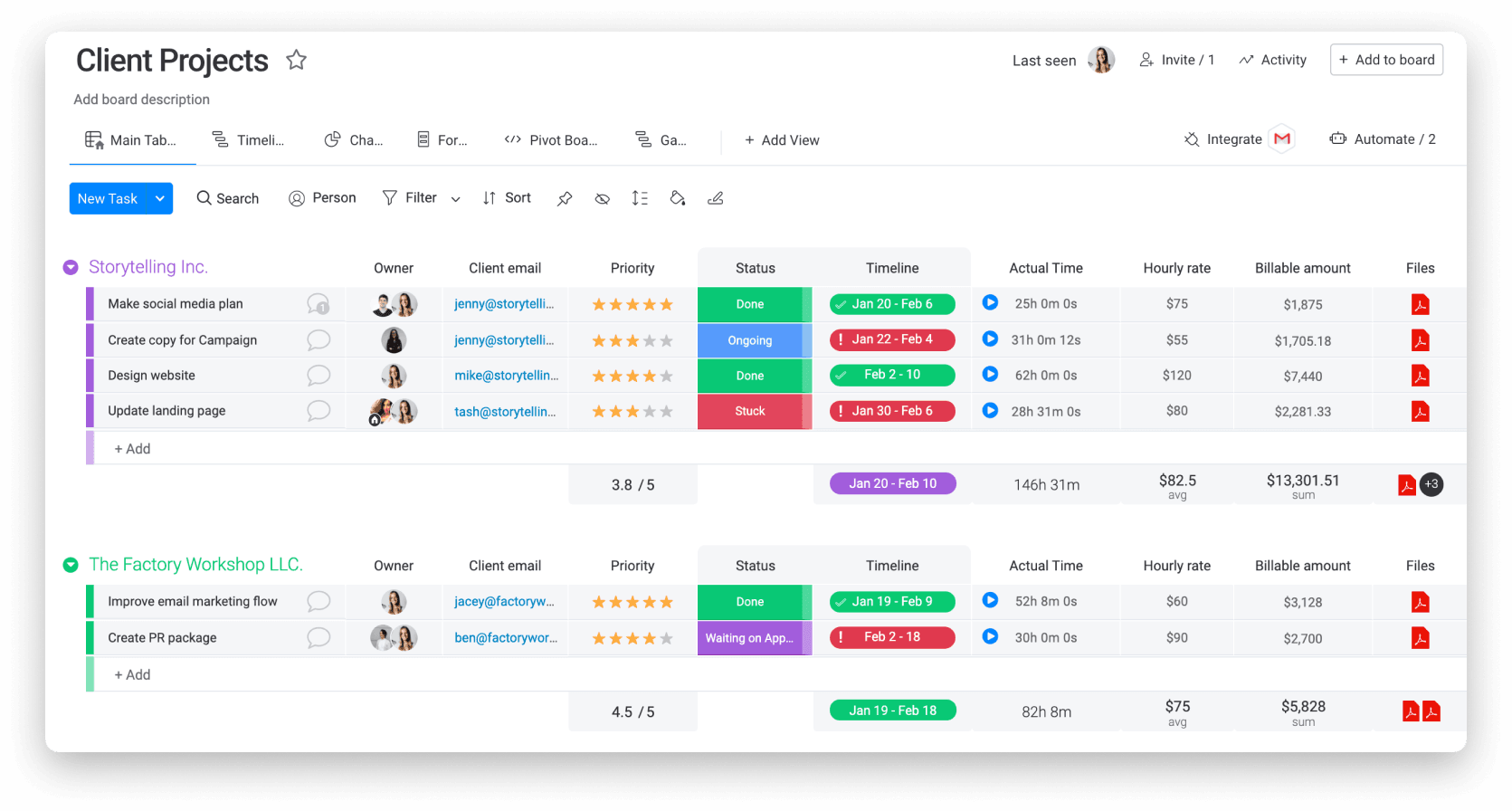Open the Jan 22 - Feb 4 timeline cell
Image resolution: width=1512 pixels, height=811 pixels.
892,339
